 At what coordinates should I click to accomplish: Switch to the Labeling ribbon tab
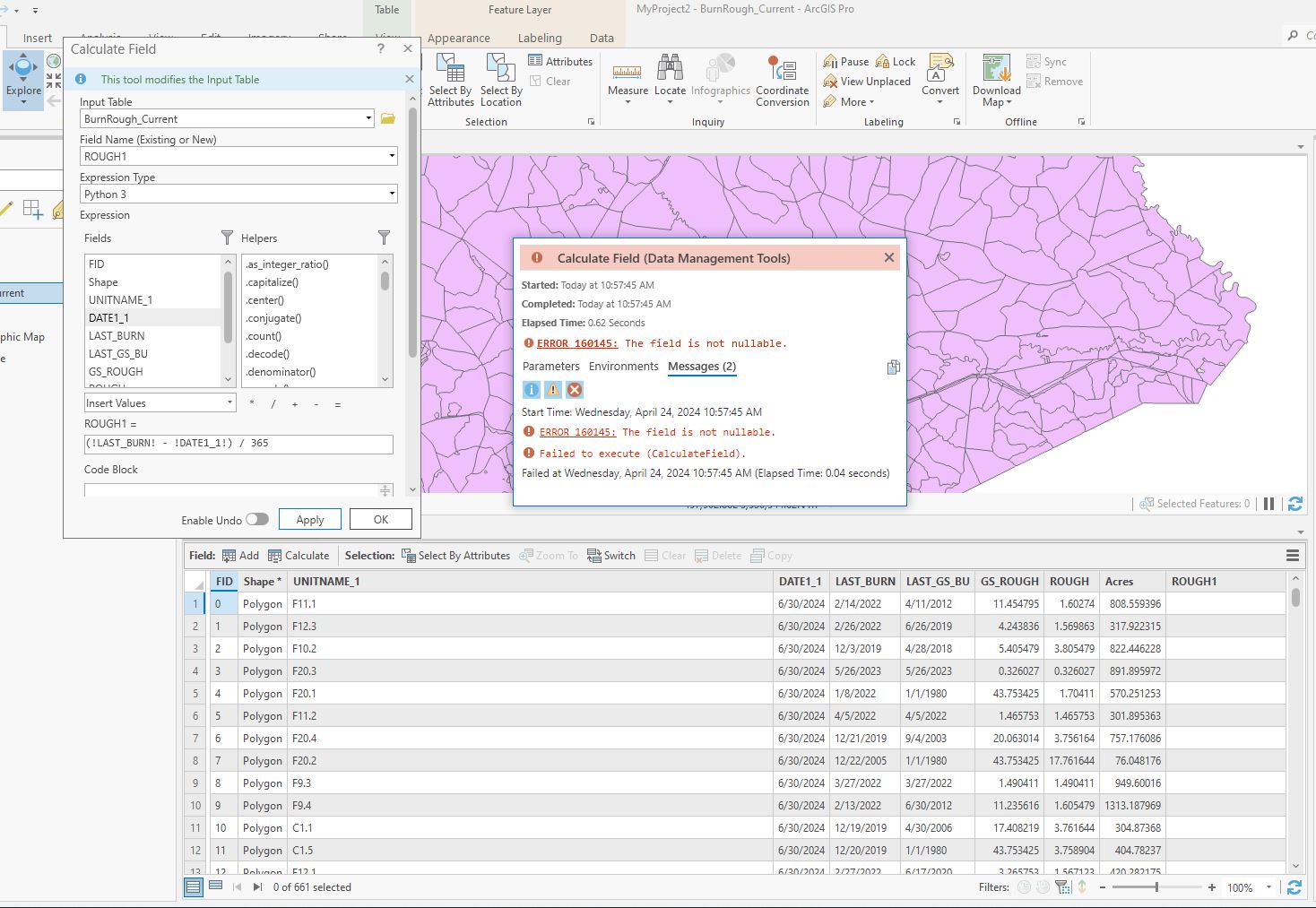click(540, 38)
